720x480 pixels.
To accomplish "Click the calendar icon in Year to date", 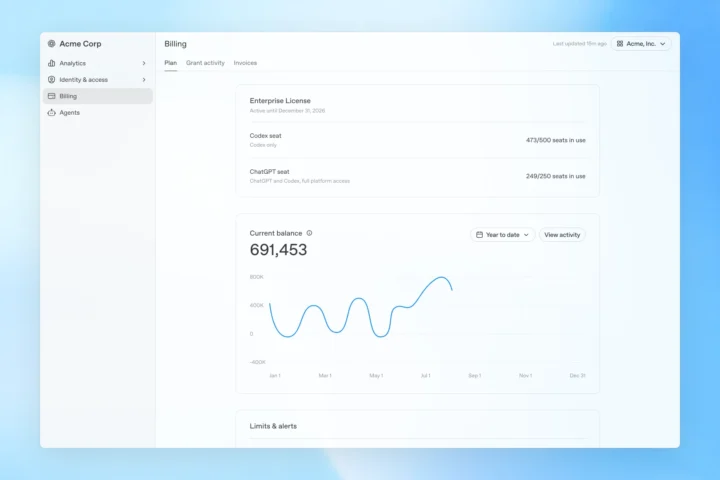I will [479, 235].
